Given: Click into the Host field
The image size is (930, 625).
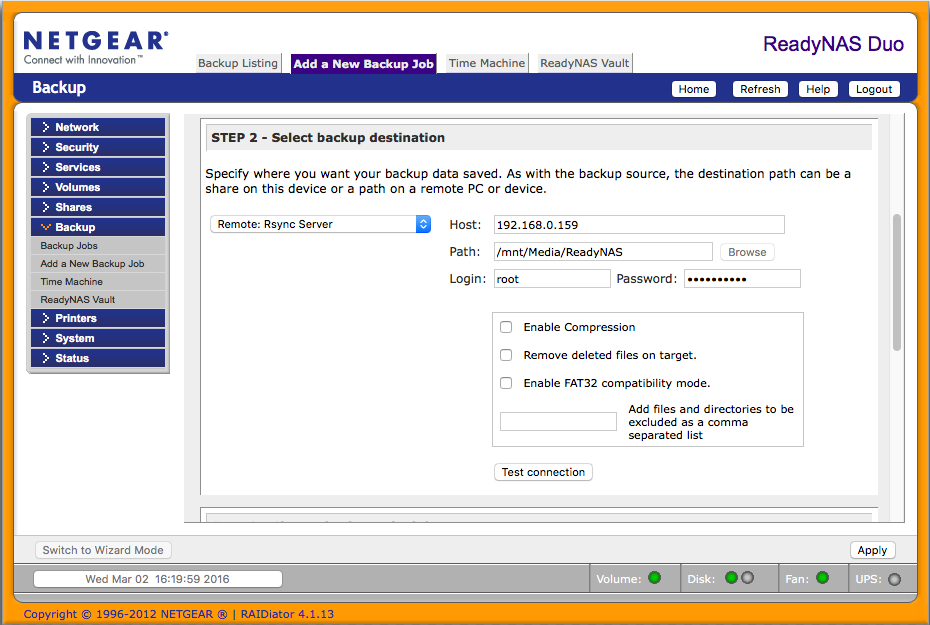Looking at the screenshot, I should click(x=639, y=225).
